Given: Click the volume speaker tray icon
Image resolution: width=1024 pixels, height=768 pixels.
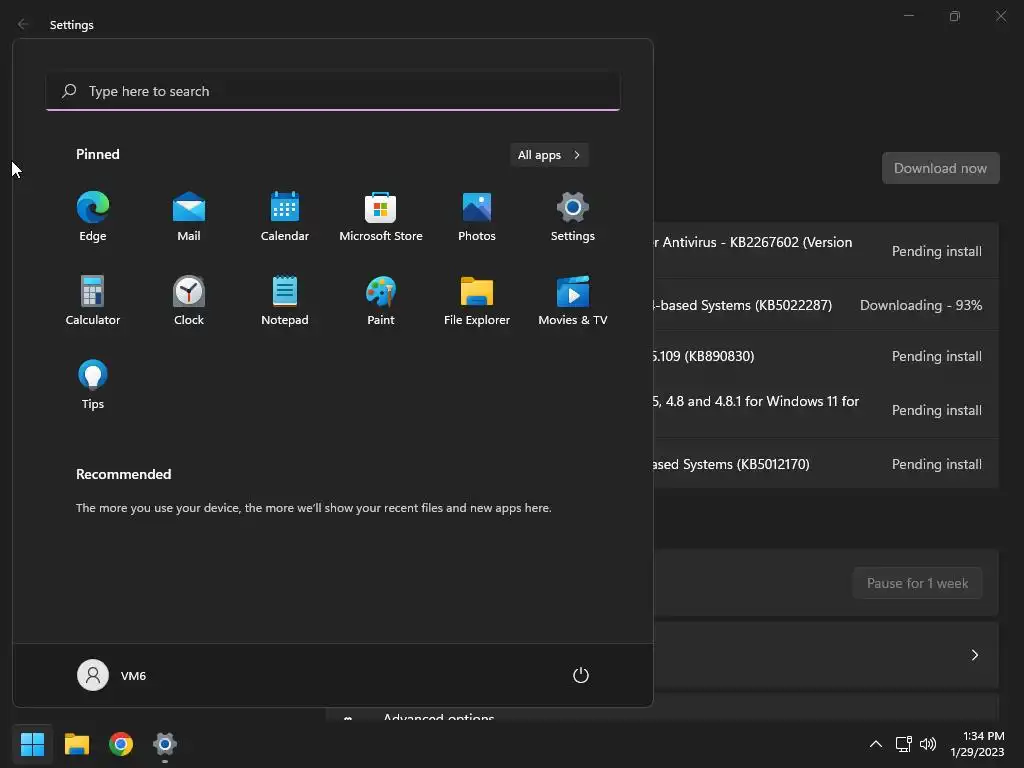Looking at the screenshot, I should click(x=927, y=744).
